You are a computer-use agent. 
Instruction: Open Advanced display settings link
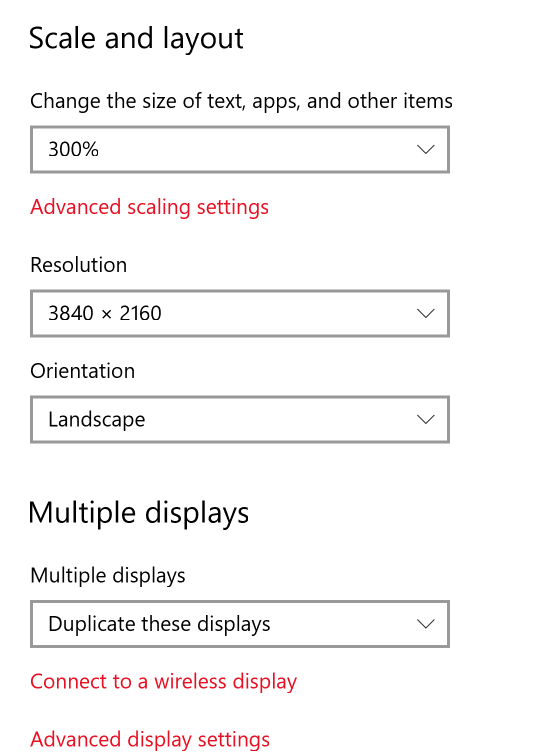tap(150, 740)
